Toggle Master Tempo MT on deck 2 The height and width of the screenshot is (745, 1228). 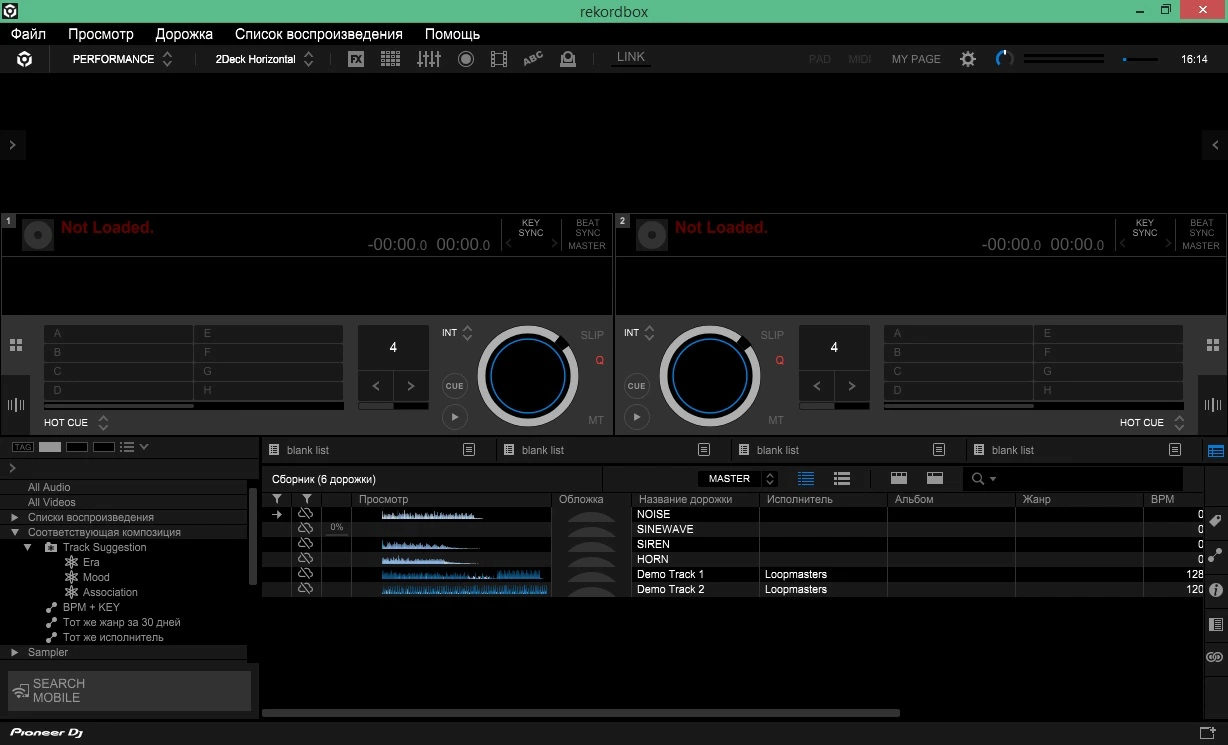[775, 421]
